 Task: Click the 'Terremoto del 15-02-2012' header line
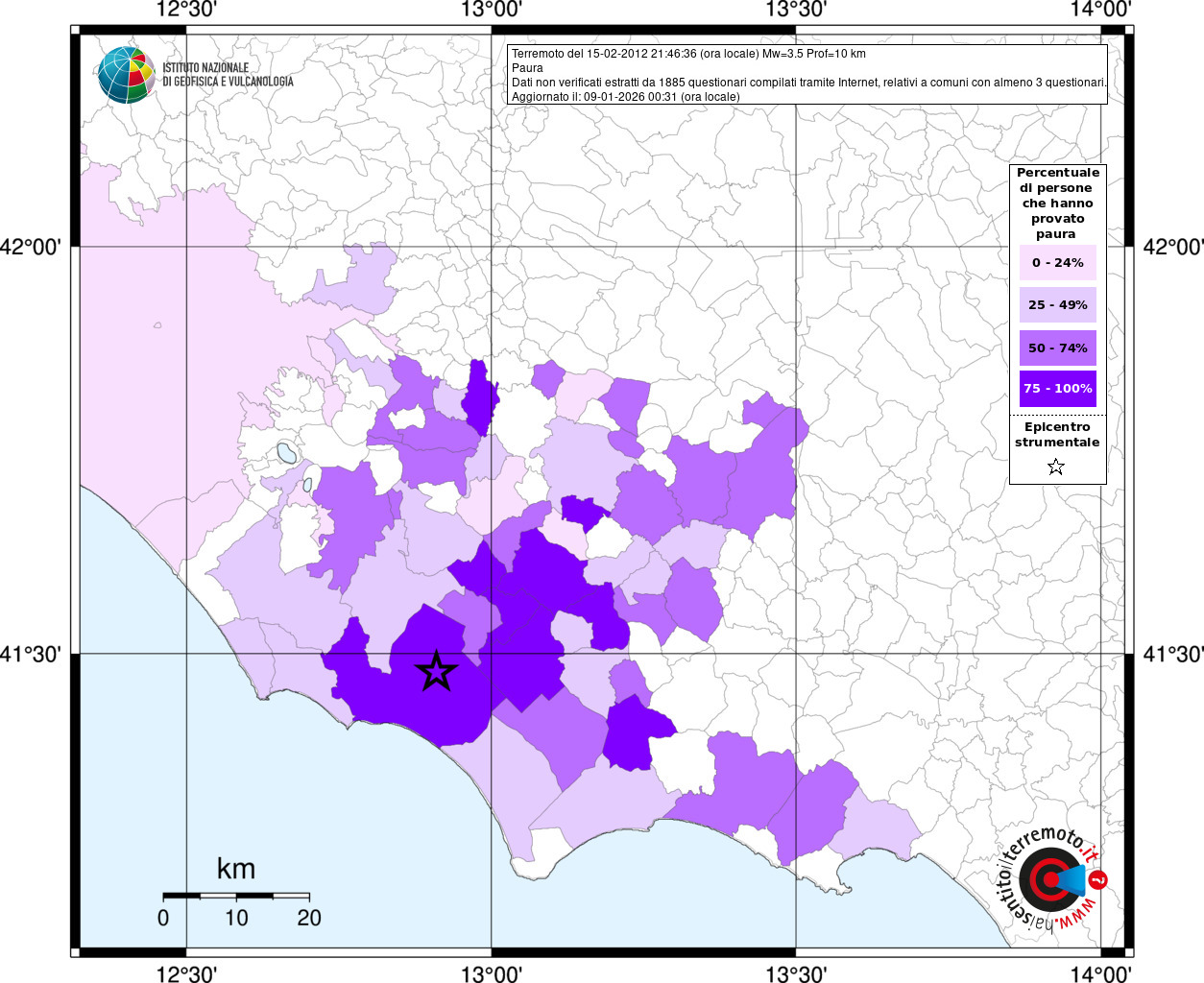[x=688, y=54]
